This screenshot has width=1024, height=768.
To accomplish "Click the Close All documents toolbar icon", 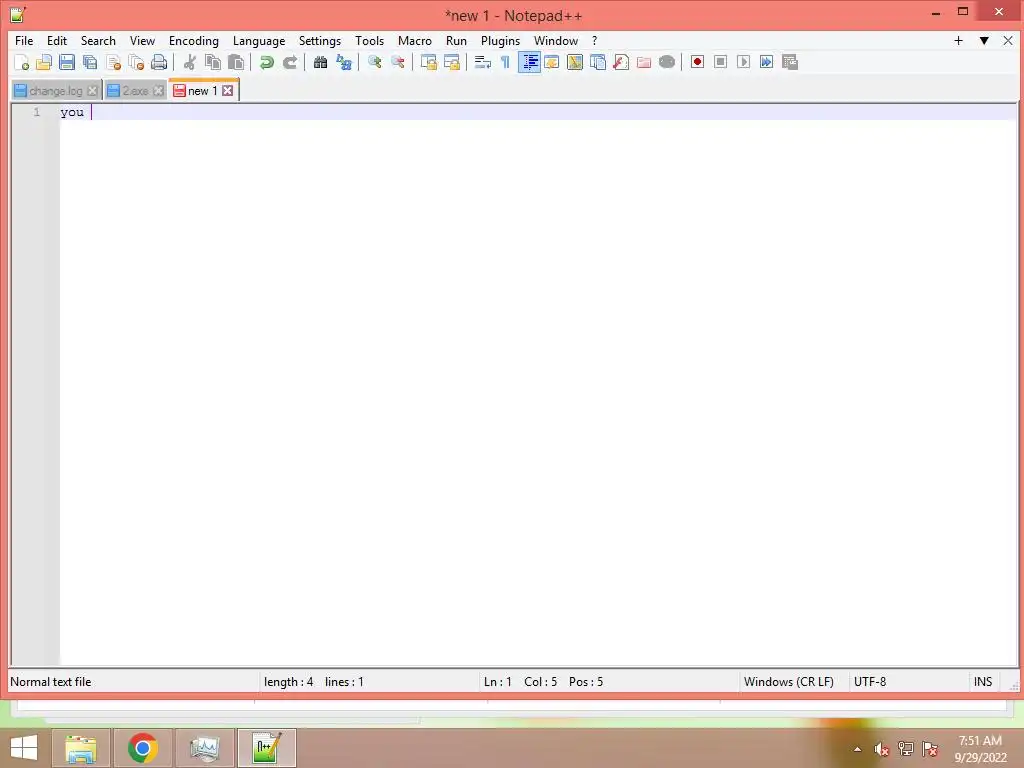I will (x=136, y=62).
